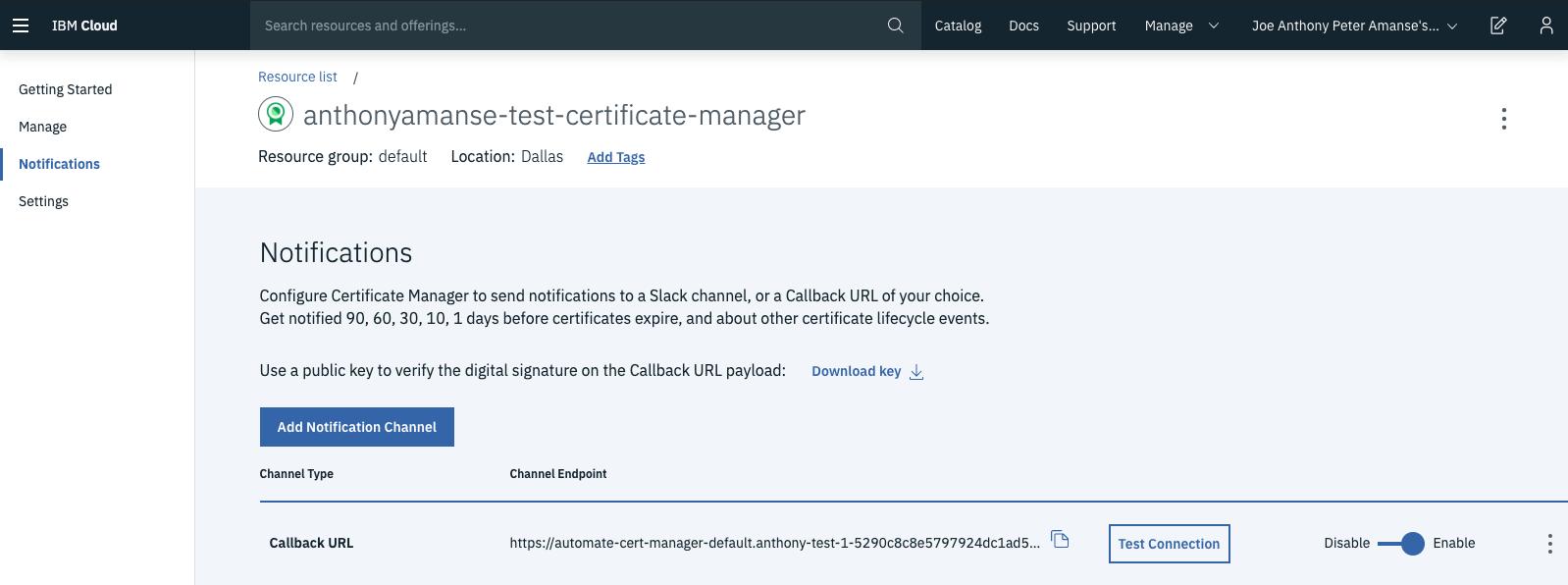The image size is (1568, 585).
Task: Open Settings in the sidebar
Action: [44, 201]
